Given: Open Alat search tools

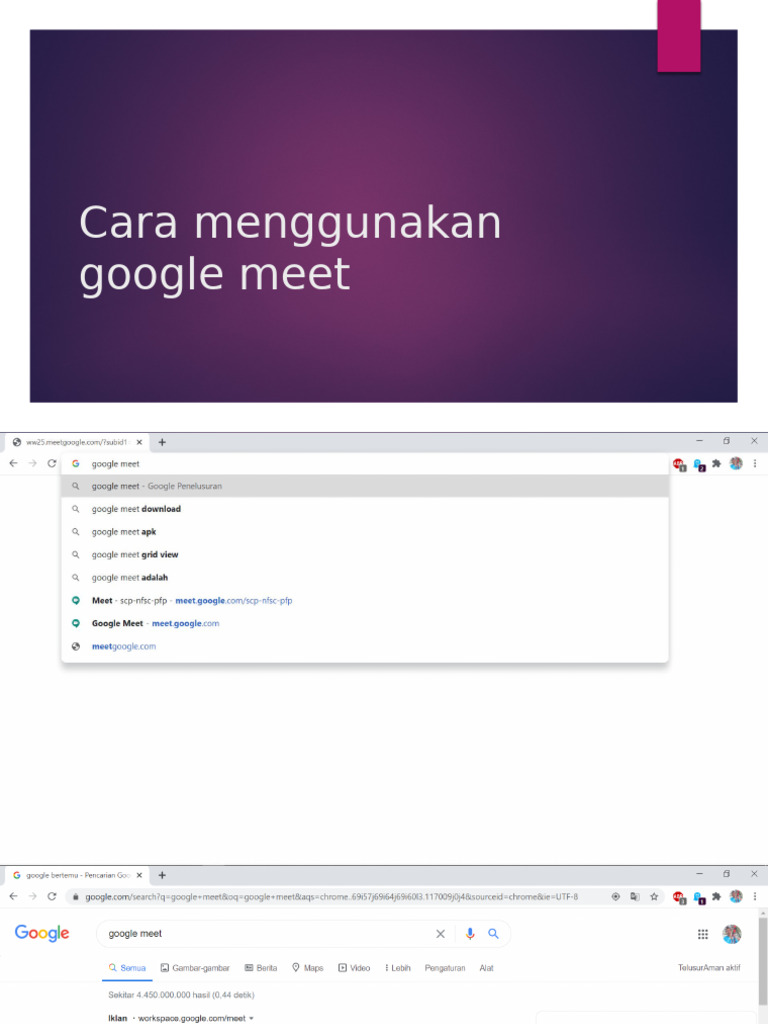Looking at the screenshot, I should click(x=487, y=968).
